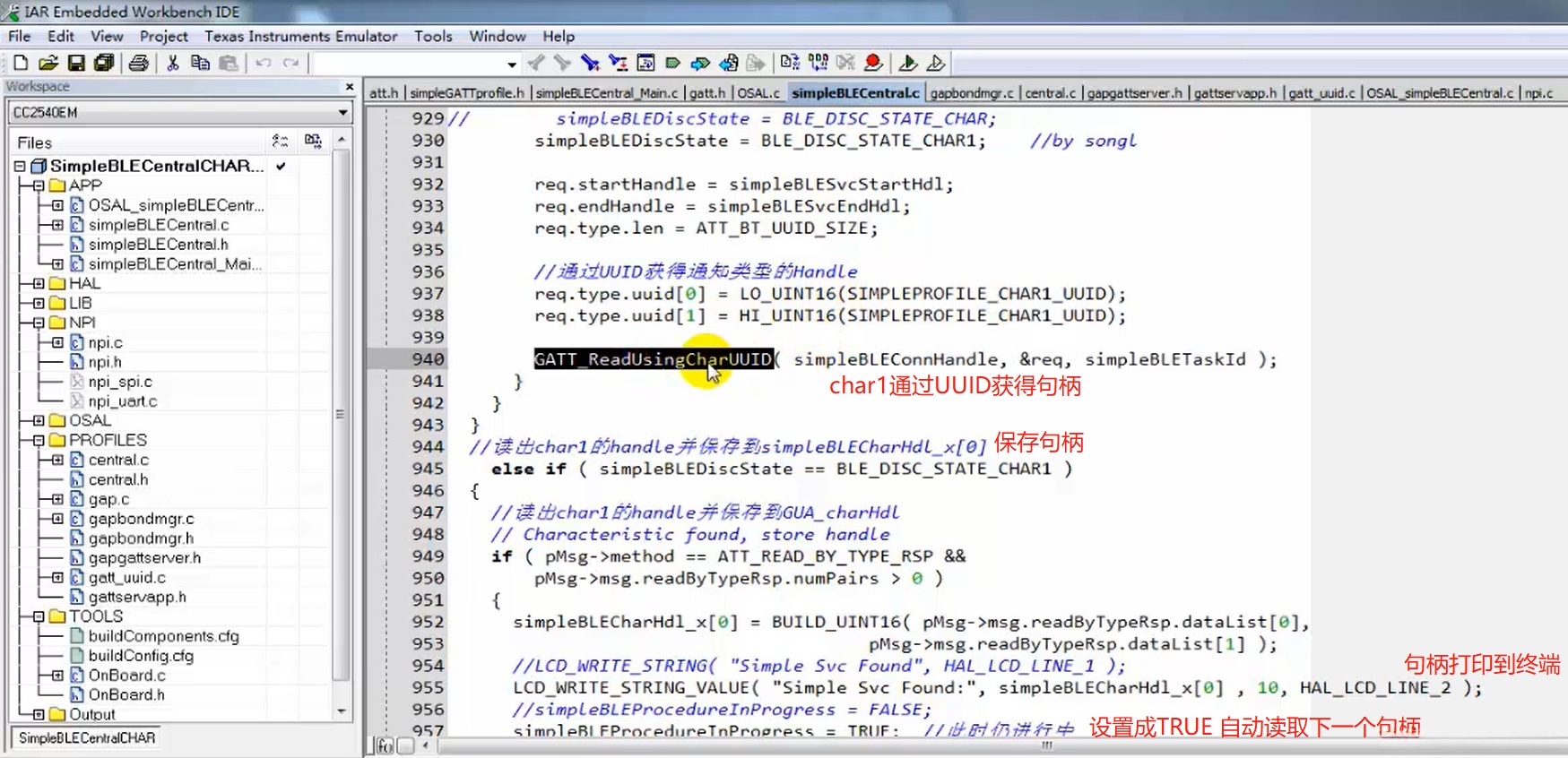The width and height of the screenshot is (1568, 758).
Task: Close the Workspace panel
Action: point(350,87)
